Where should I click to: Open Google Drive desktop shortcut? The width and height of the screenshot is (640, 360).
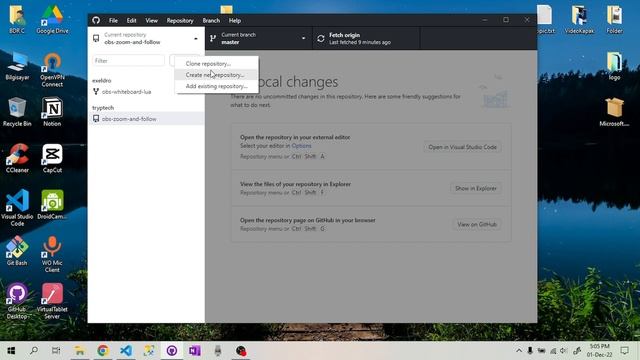tap(52, 19)
